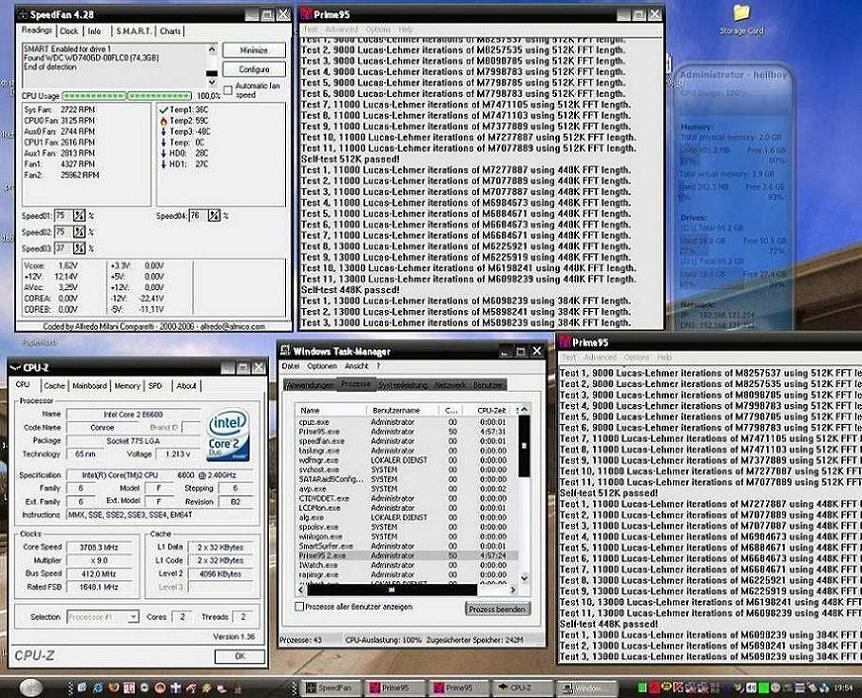Enable the Automatic fan speed checkbox
This screenshot has height=698, width=862.
point(228,90)
